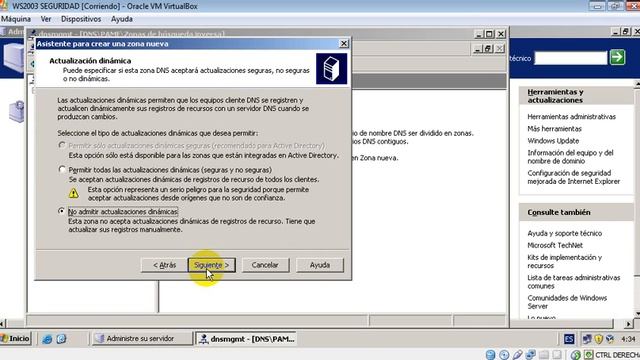Select 'Permitir todas las actualizaciones dinámicas' option
The height and width of the screenshot is (360, 640).
pos(62,169)
